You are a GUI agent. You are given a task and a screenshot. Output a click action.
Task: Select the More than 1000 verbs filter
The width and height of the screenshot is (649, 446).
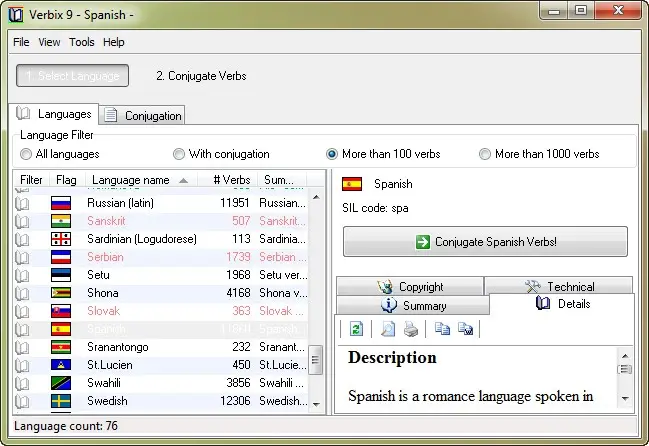coord(539,154)
